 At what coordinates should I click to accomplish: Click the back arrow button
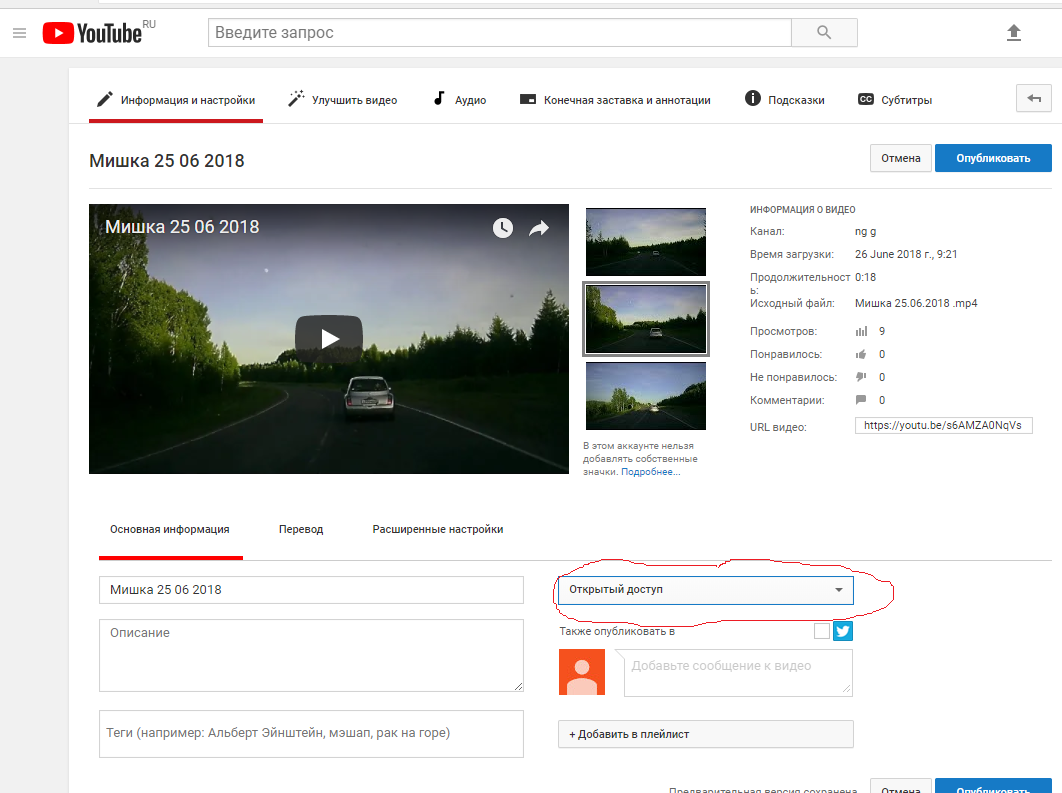click(1034, 99)
